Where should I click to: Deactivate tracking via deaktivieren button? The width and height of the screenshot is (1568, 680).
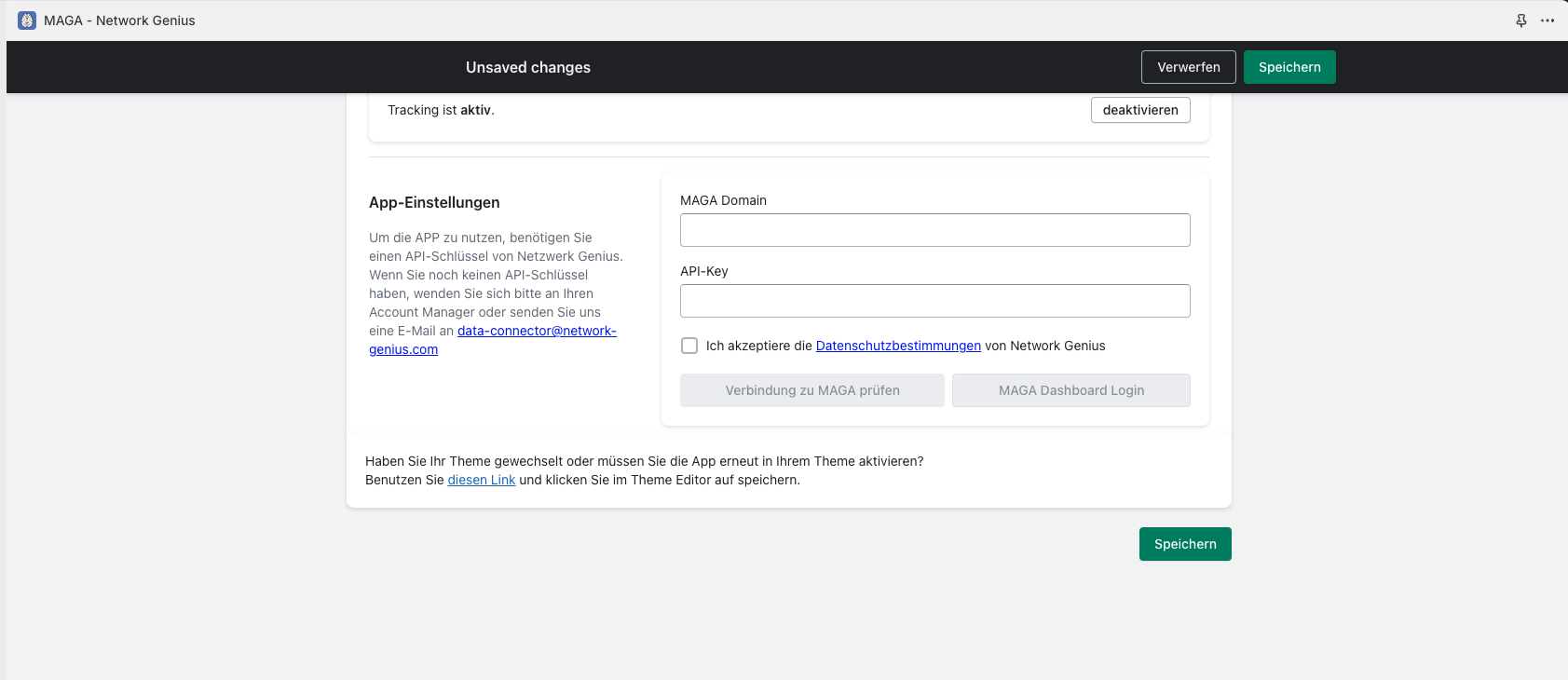pyautogui.click(x=1140, y=110)
